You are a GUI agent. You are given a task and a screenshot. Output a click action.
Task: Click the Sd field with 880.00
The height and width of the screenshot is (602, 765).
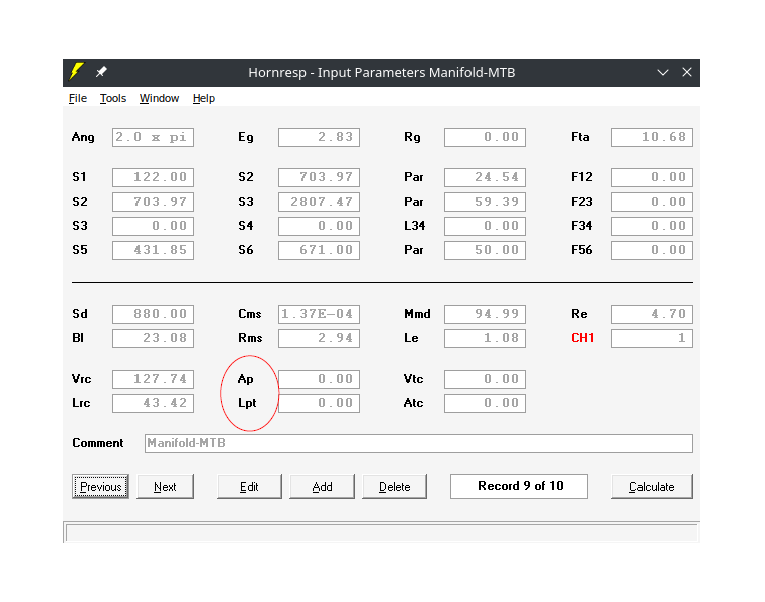click(x=153, y=314)
